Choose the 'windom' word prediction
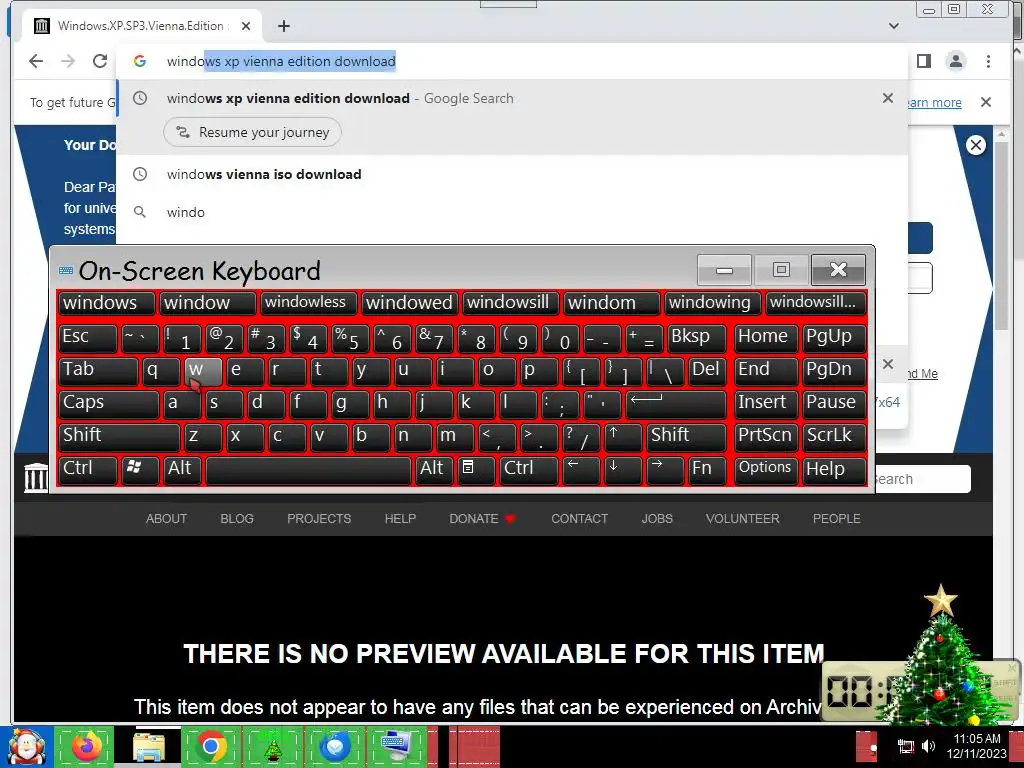Image resolution: width=1024 pixels, height=768 pixels. pos(611,302)
